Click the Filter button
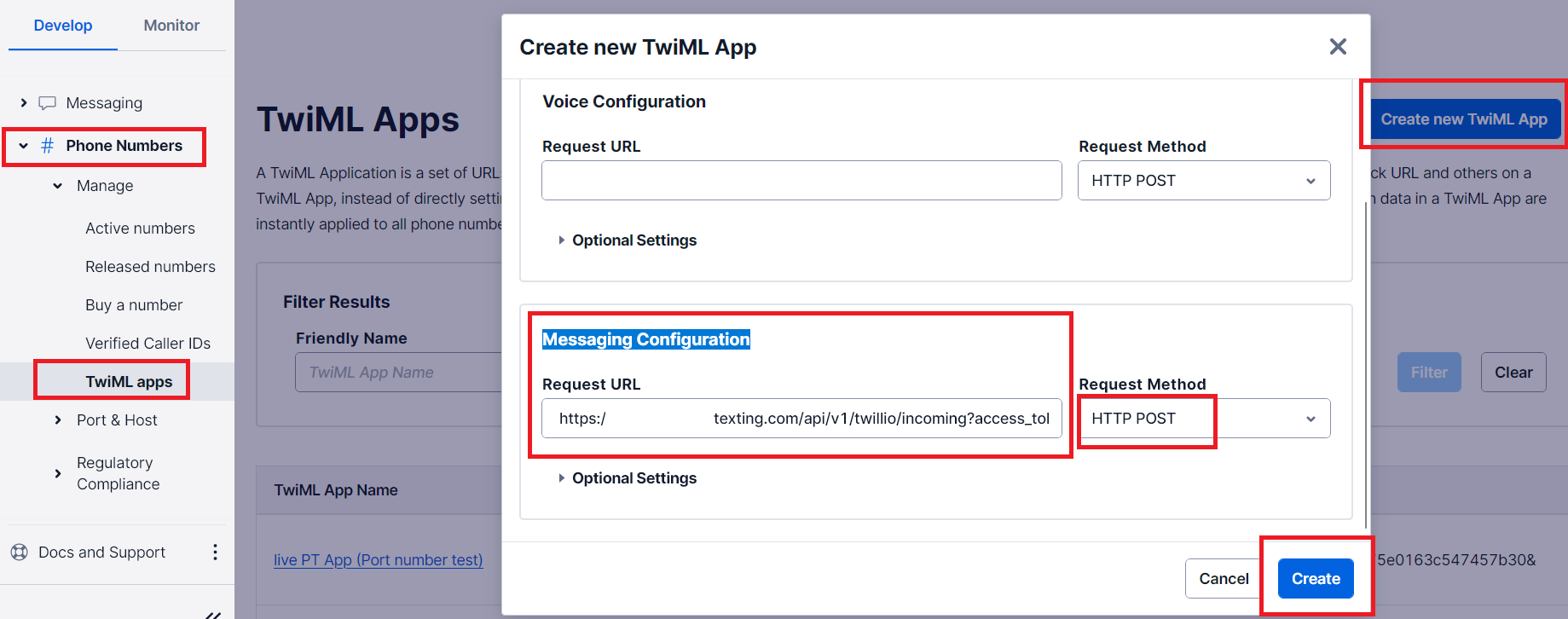 pyautogui.click(x=1429, y=373)
